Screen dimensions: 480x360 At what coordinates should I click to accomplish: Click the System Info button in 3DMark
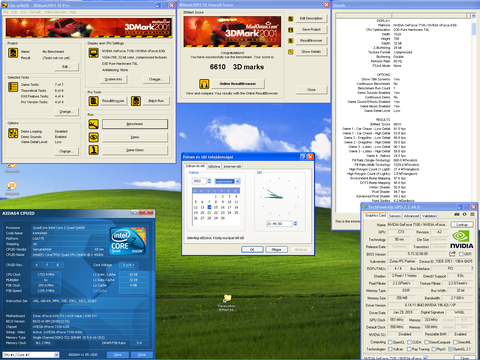(114, 79)
